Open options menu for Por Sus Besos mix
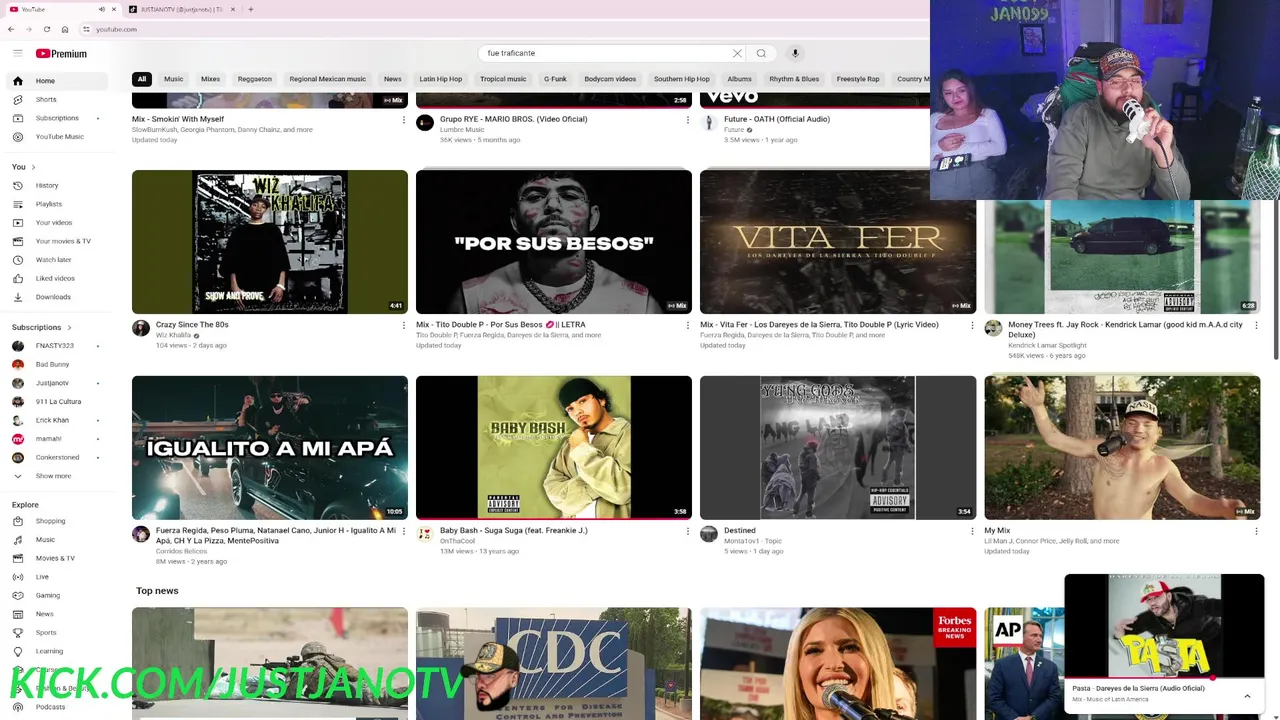 pos(688,325)
